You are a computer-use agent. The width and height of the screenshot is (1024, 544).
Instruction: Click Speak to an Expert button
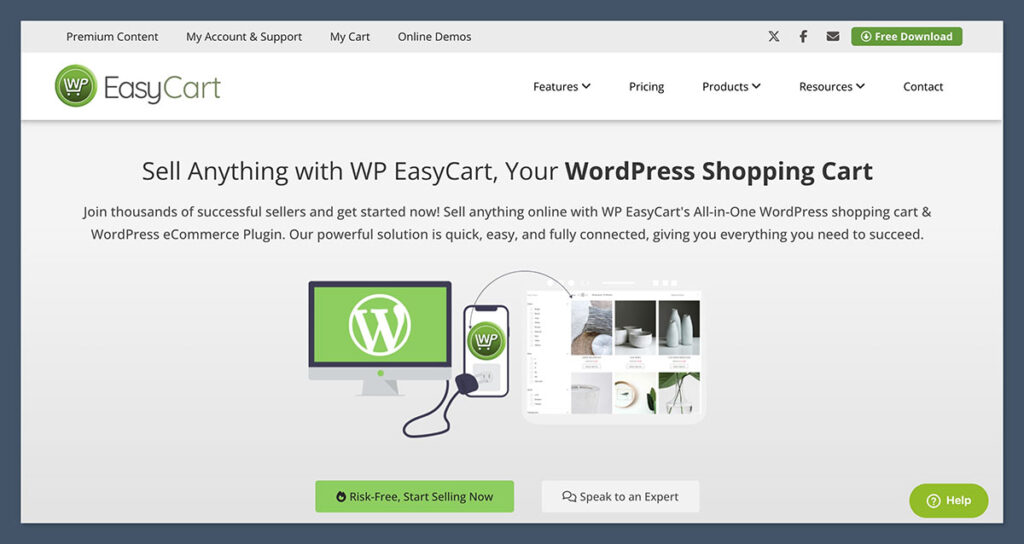(x=620, y=497)
